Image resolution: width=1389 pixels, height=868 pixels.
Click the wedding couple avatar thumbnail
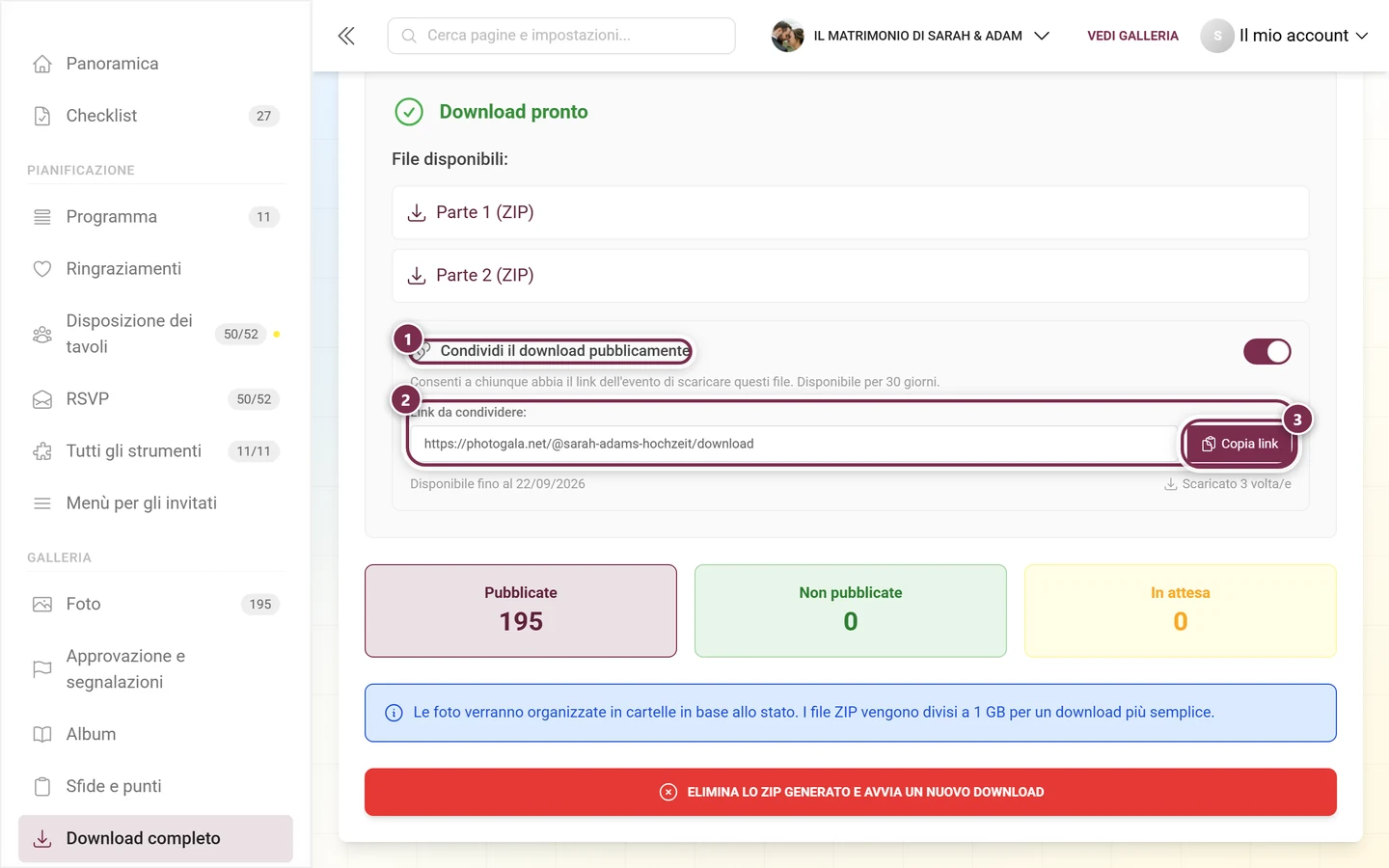(787, 36)
